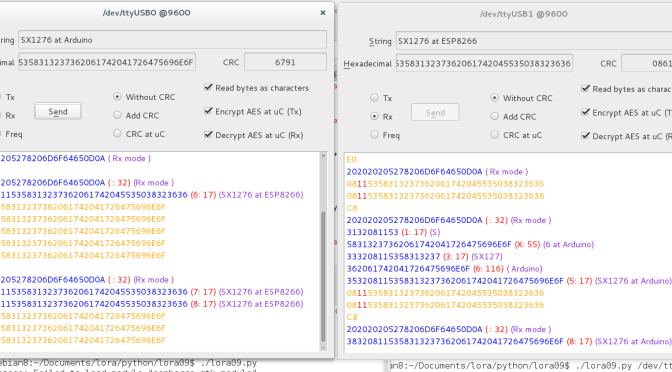
Task: Choose CRC at uC in left window
Action: [117, 134]
